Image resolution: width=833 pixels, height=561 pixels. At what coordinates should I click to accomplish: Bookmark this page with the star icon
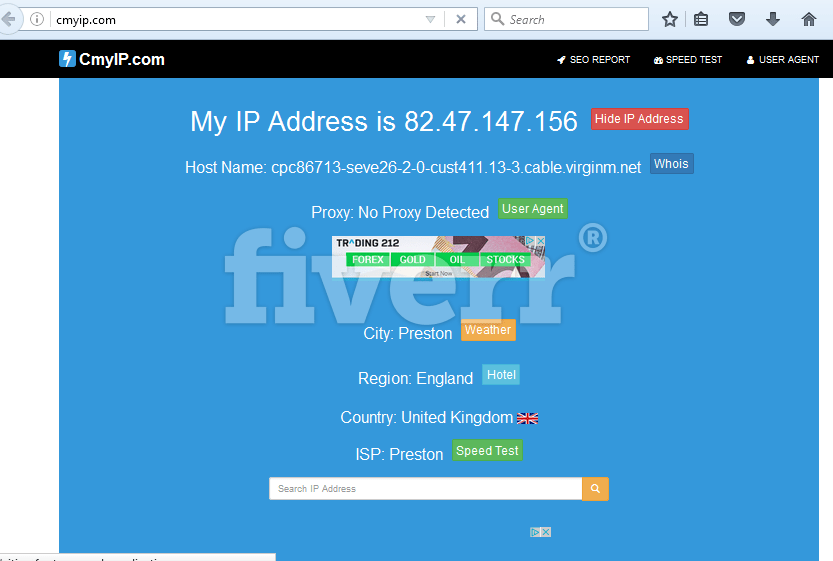pyautogui.click(x=670, y=20)
